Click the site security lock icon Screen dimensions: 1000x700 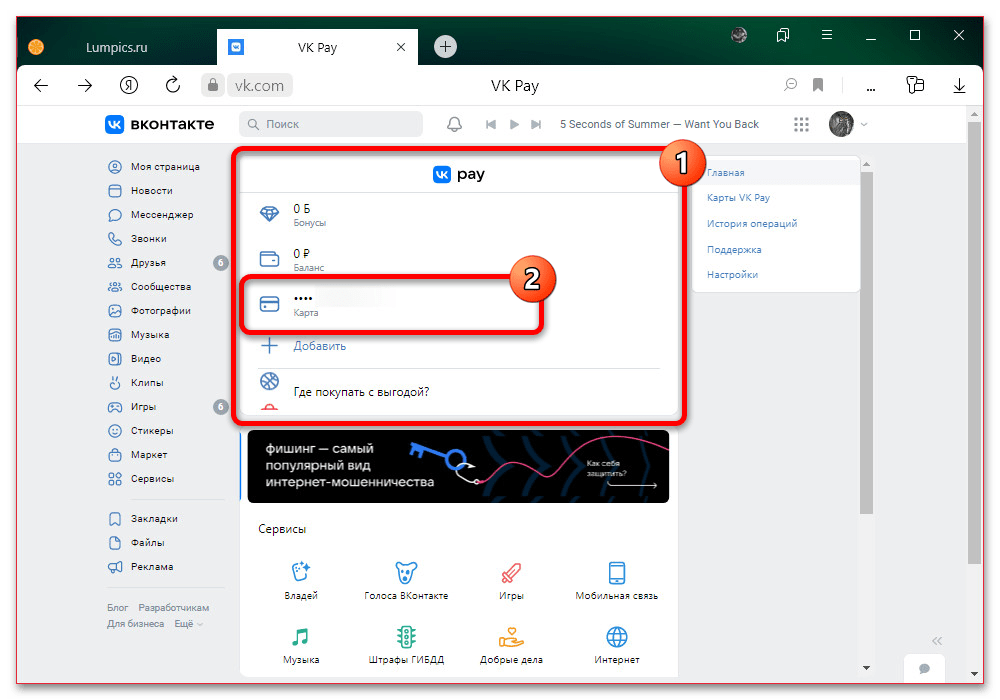tap(212, 85)
